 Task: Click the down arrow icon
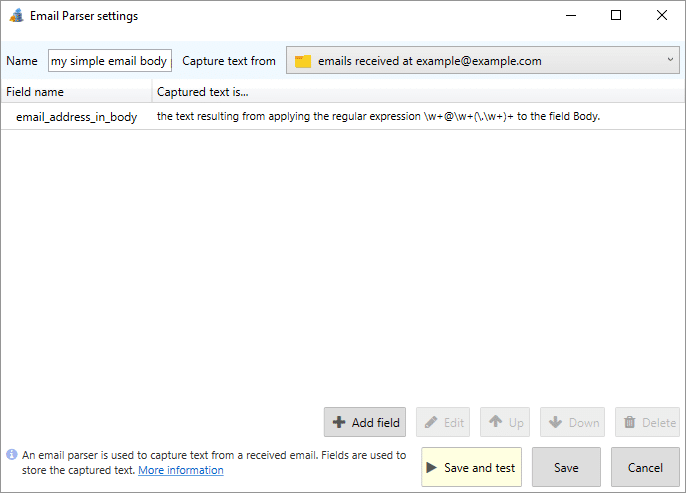tap(555, 422)
